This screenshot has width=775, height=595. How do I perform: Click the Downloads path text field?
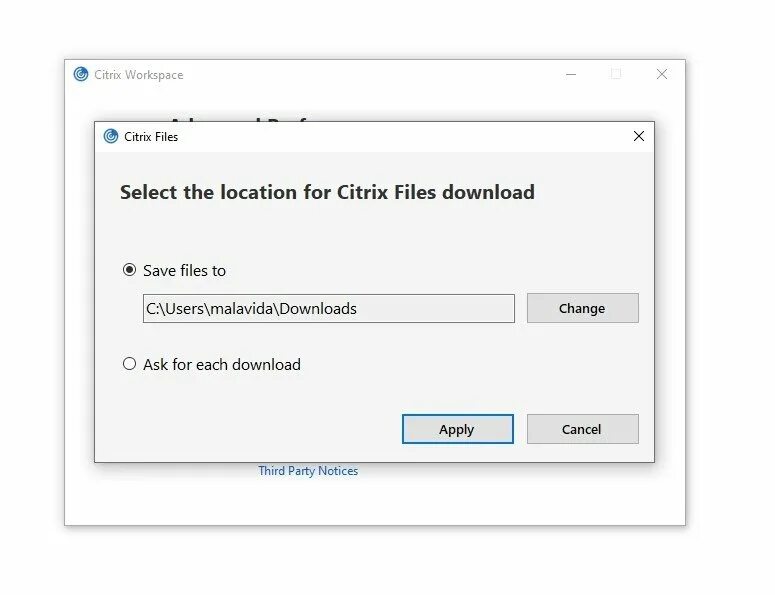tap(329, 308)
